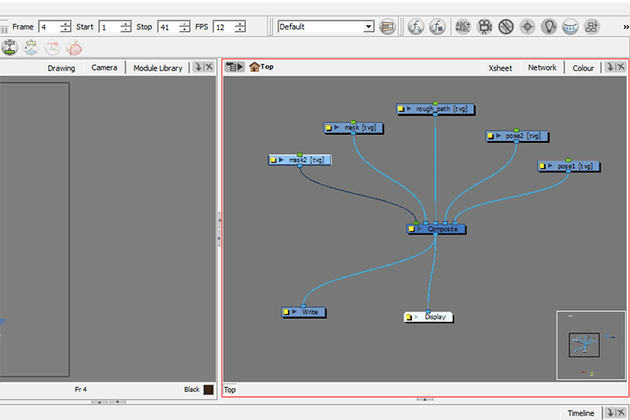
Task: Click the Frame number input field
Action: pos(48,26)
